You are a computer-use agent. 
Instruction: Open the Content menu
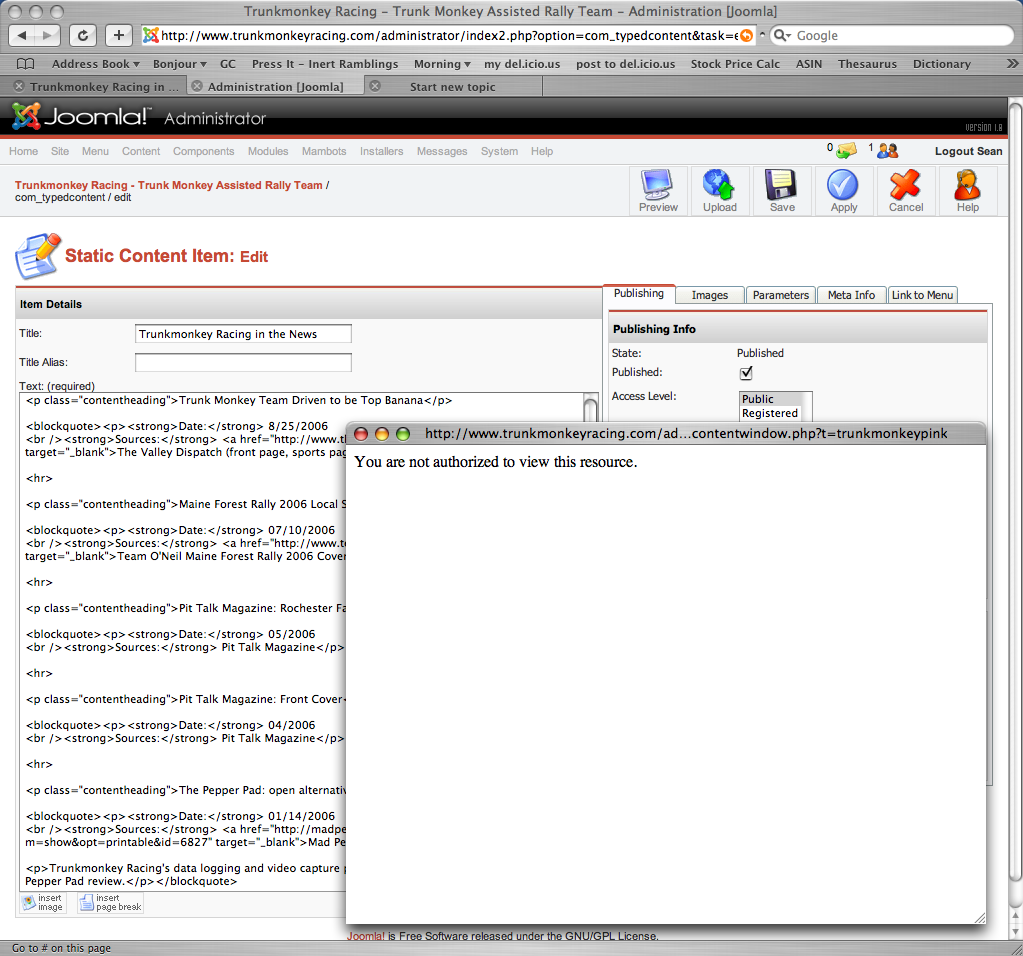141,151
